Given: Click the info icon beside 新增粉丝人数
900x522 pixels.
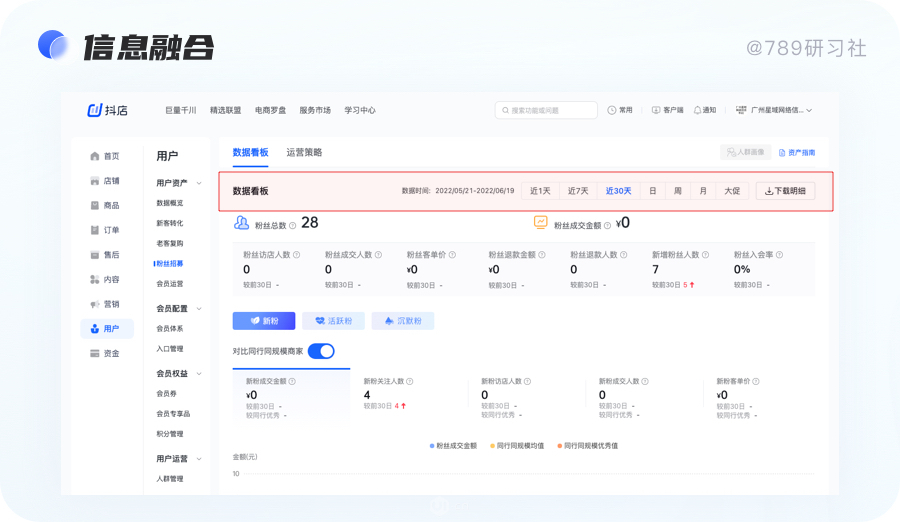Looking at the screenshot, I should 705,255.
